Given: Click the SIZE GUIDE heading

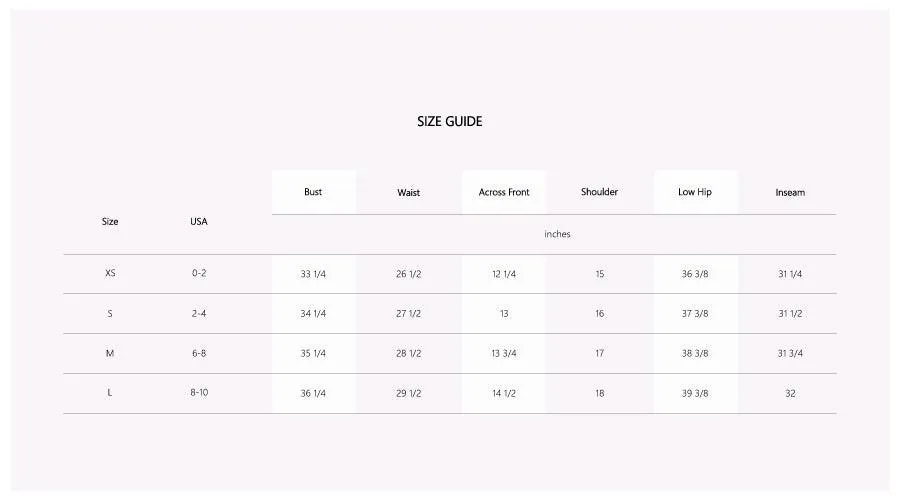Looking at the screenshot, I should 449,121.
